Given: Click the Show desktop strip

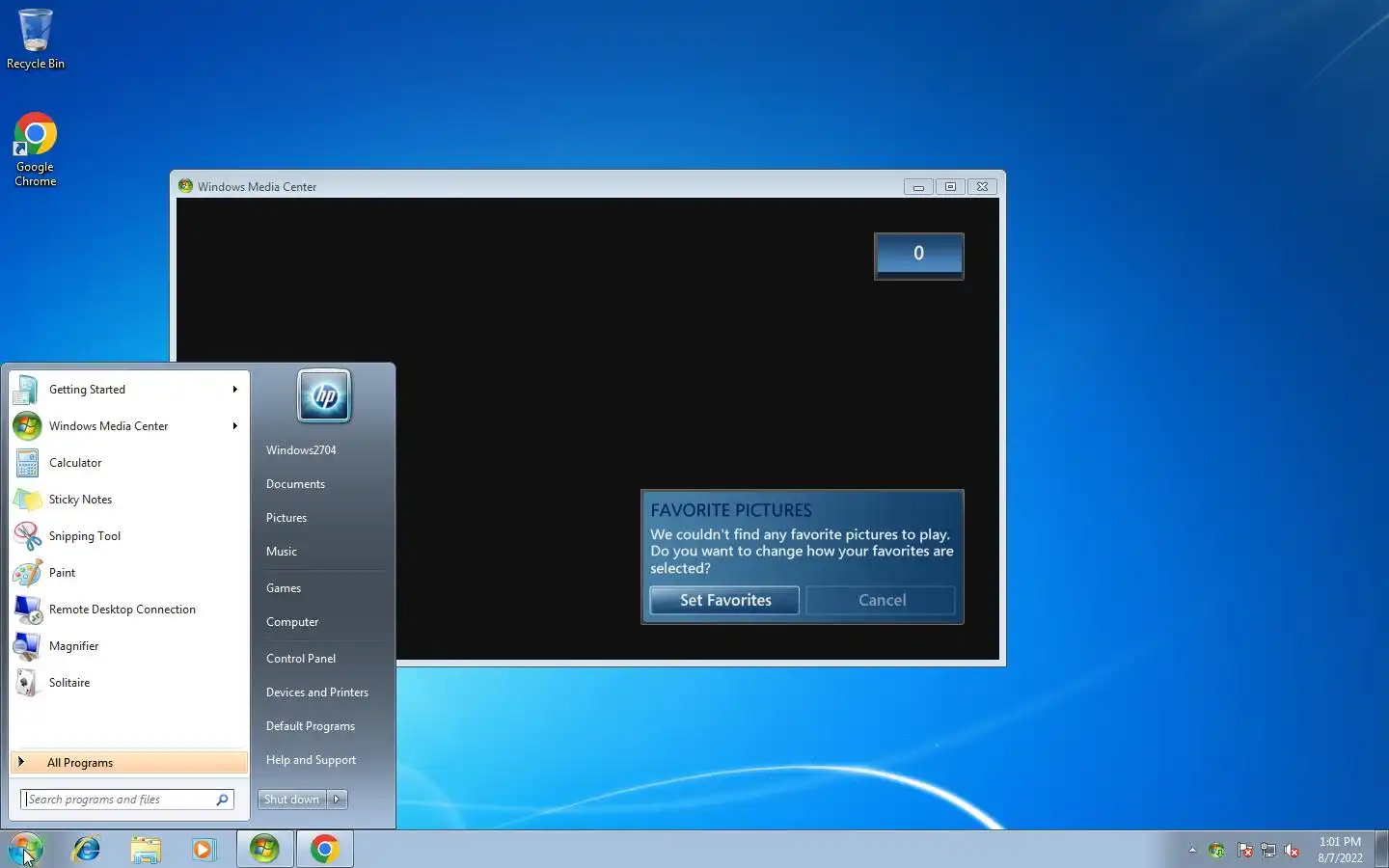Looking at the screenshot, I should point(1381,849).
